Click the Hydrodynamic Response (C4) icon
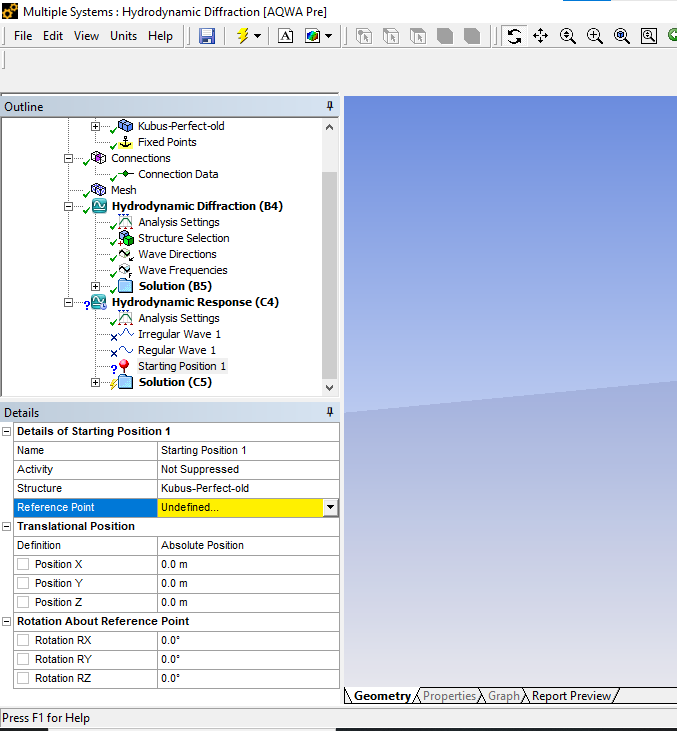The width and height of the screenshot is (677, 731). (99, 302)
